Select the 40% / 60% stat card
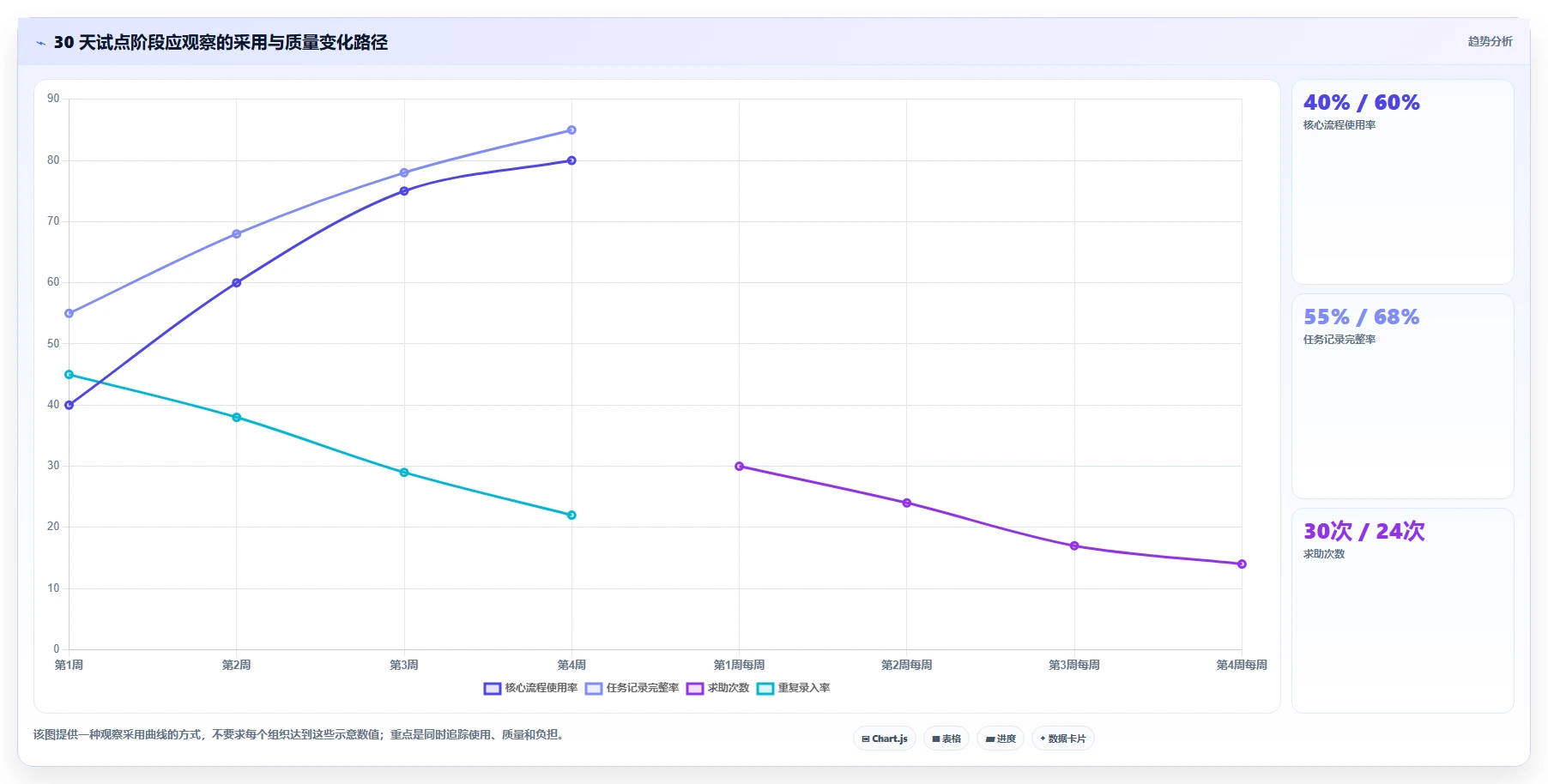The width and height of the screenshot is (1548, 784). click(x=1403, y=182)
